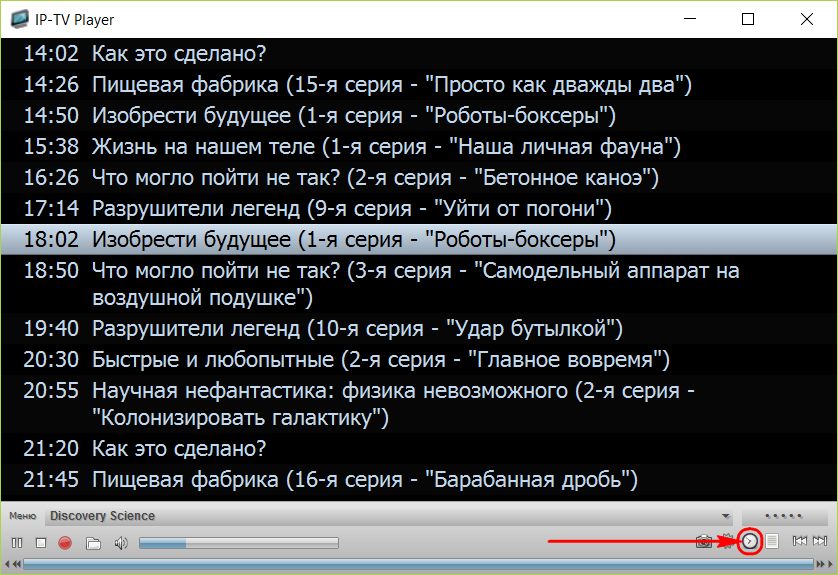838x575 pixels.
Task: Open settings via the gear icon
Action: [726, 541]
